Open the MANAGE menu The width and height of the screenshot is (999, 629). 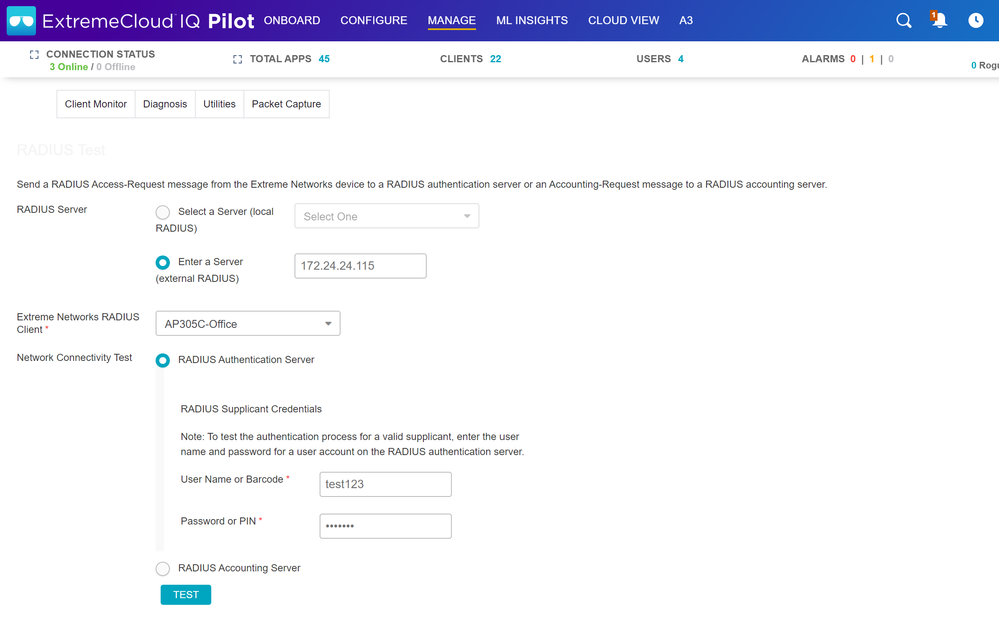coord(452,20)
